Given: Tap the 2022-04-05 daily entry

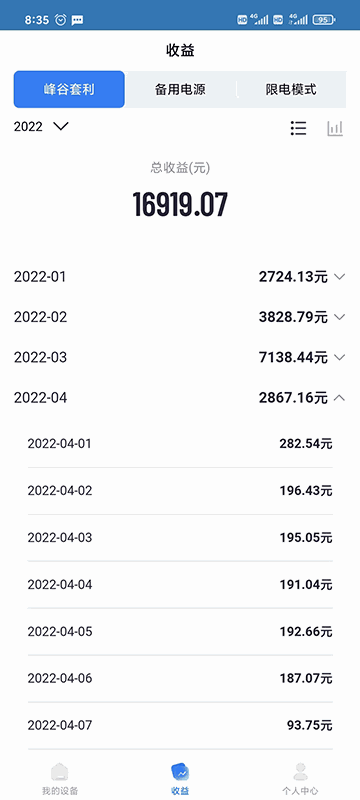Looking at the screenshot, I should (180, 632).
